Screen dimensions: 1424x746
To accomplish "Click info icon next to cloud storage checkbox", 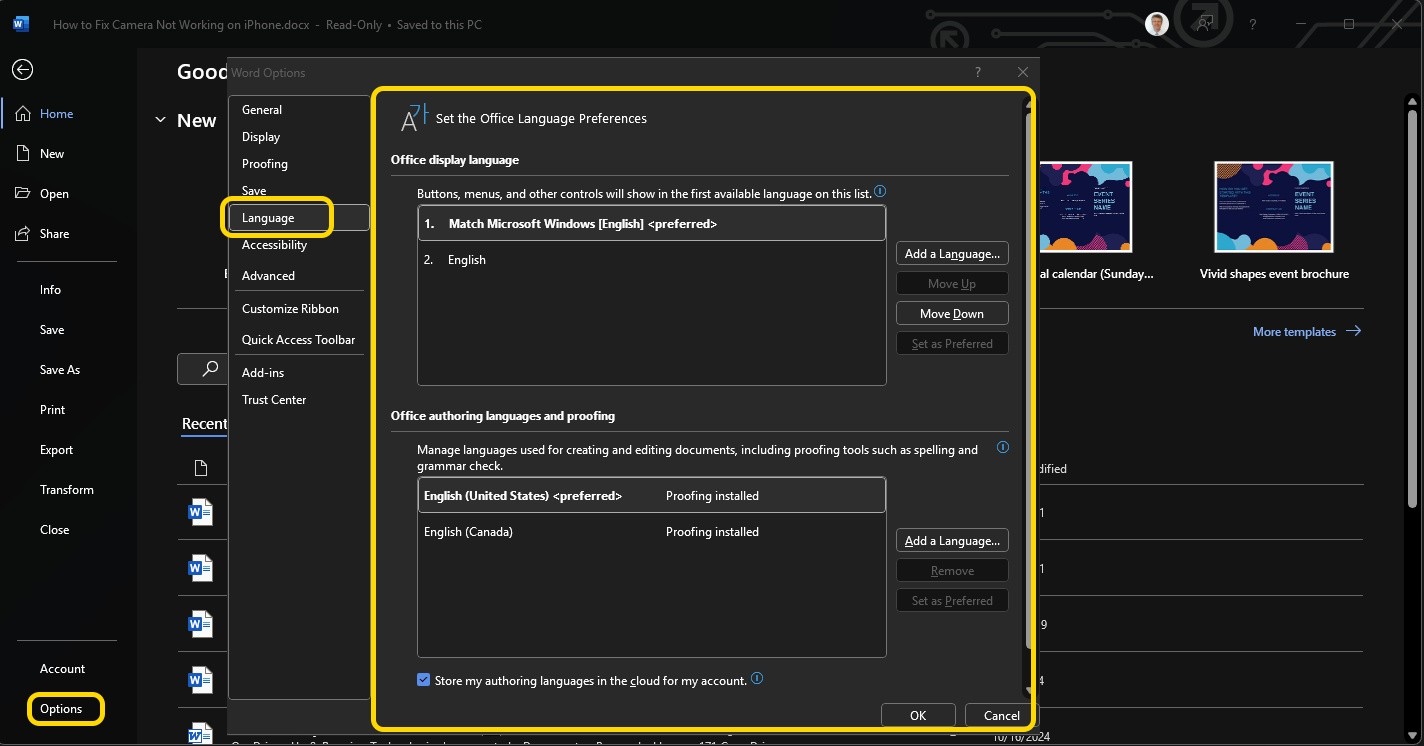I will pos(757,679).
